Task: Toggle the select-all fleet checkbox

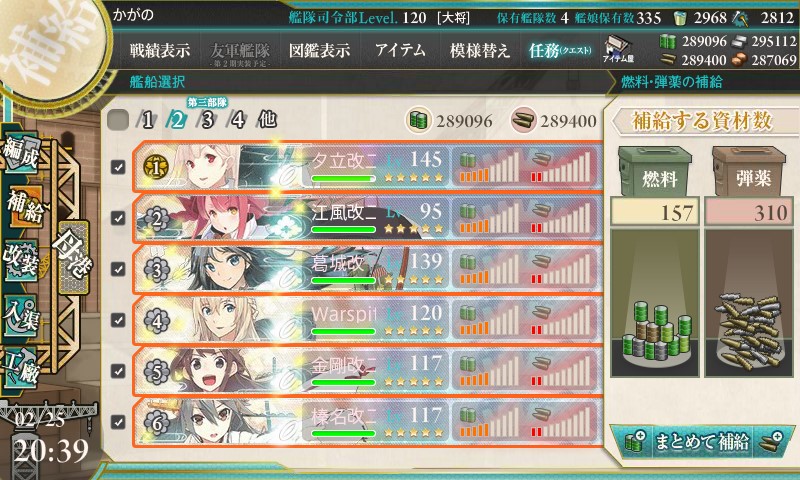Action: pos(118,120)
